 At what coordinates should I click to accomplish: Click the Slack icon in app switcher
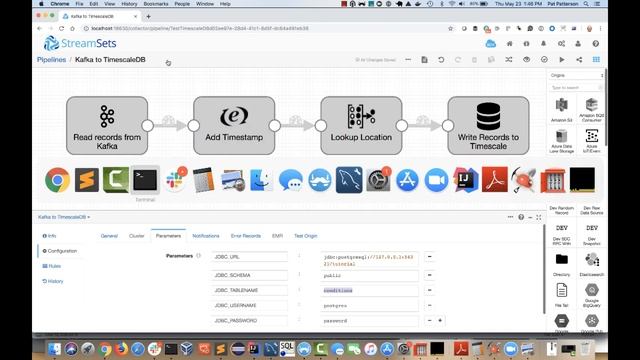(174, 180)
